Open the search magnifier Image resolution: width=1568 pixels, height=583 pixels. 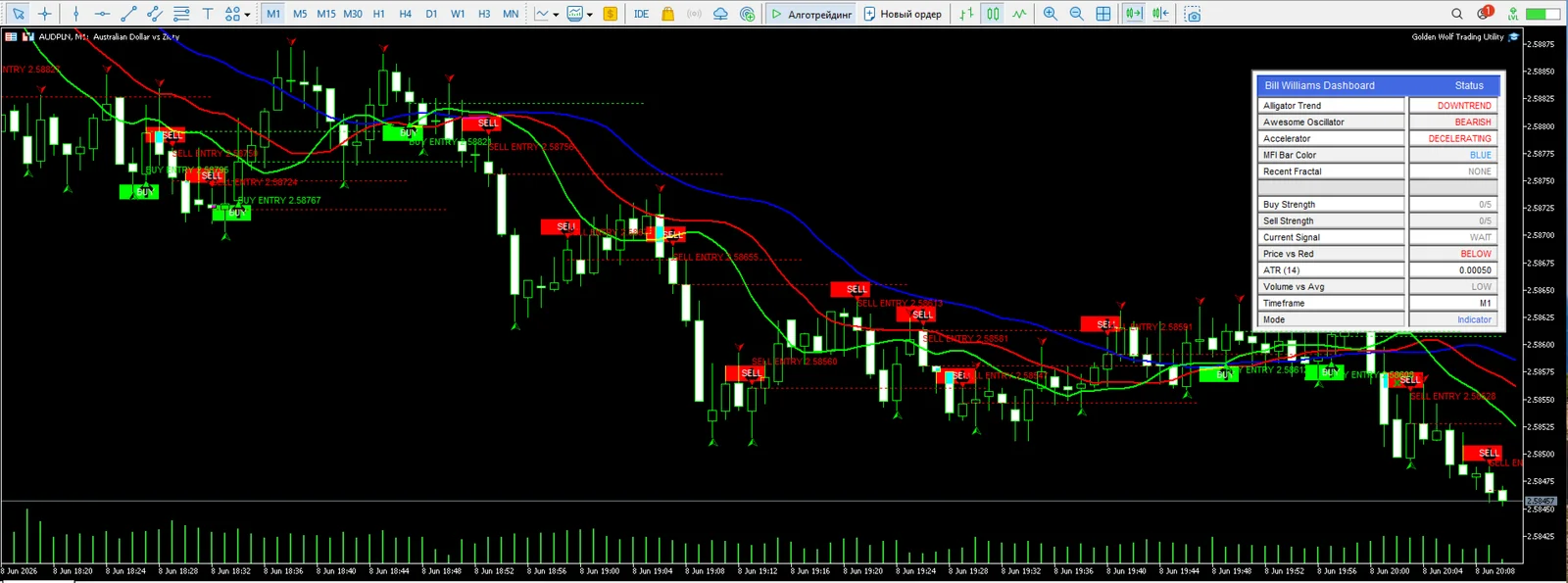click(x=1457, y=14)
